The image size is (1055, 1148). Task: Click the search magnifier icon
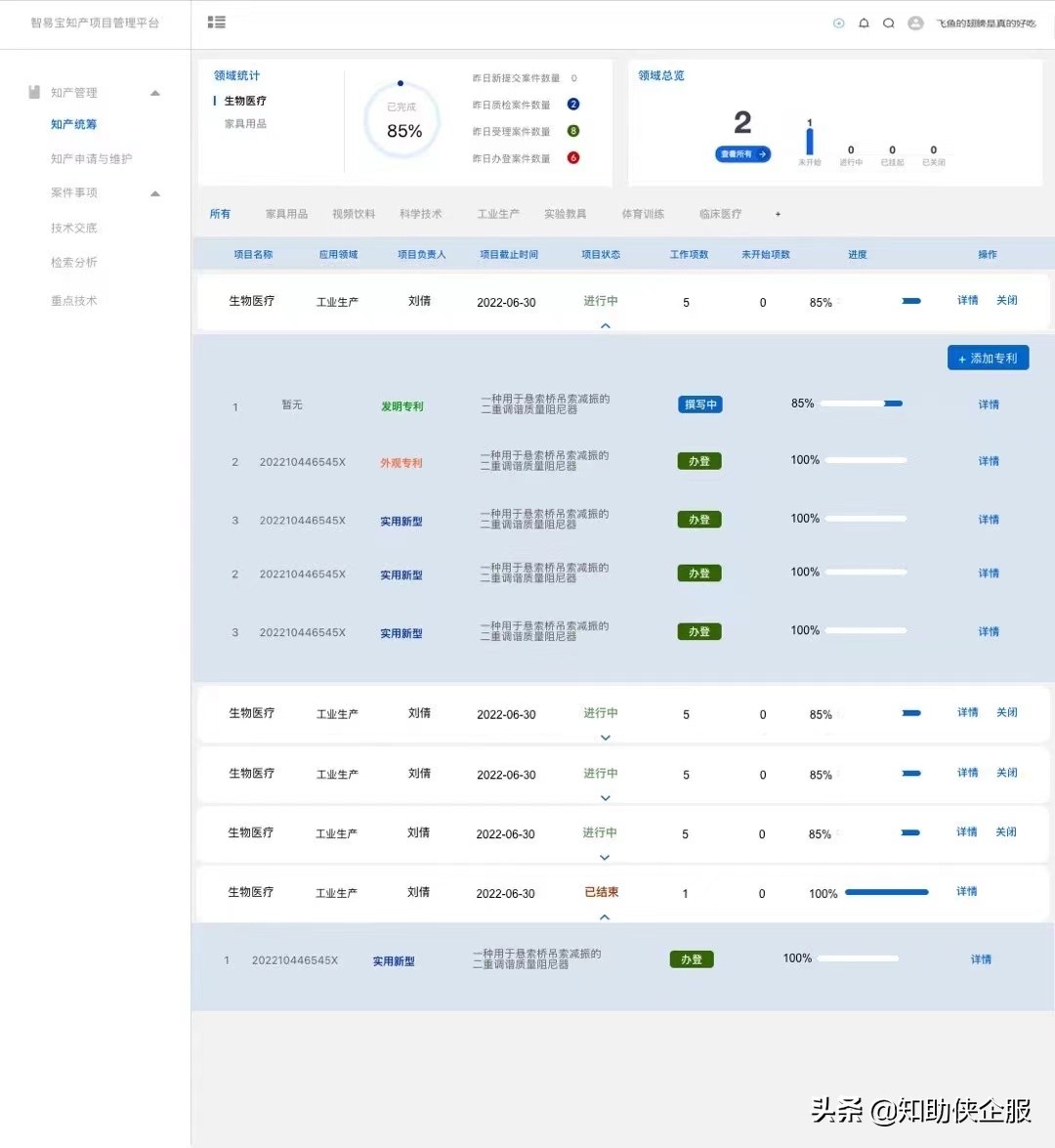pos(888,23)
